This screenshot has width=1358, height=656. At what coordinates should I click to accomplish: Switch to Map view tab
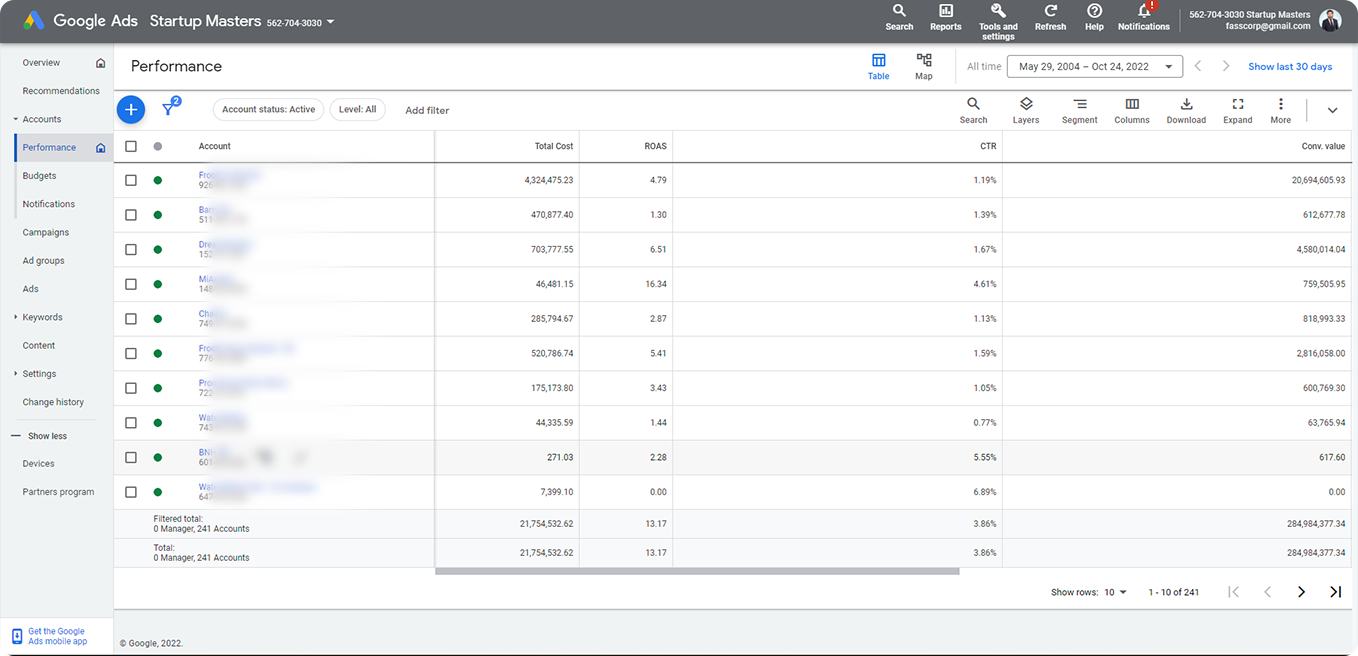click(923, 67)
